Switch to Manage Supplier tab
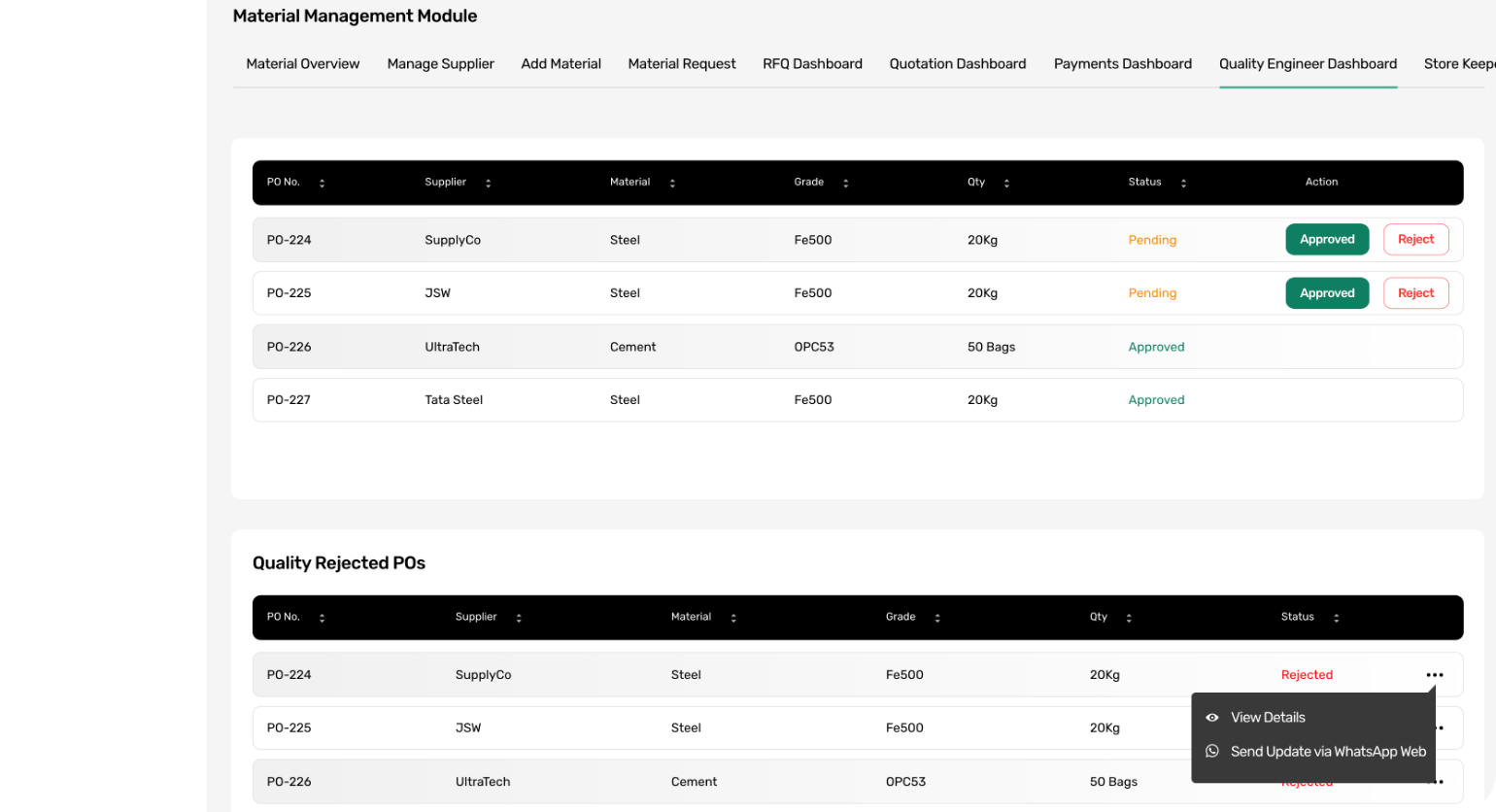This screenshot has height=812, width=1496. click(x=441, y=64)
